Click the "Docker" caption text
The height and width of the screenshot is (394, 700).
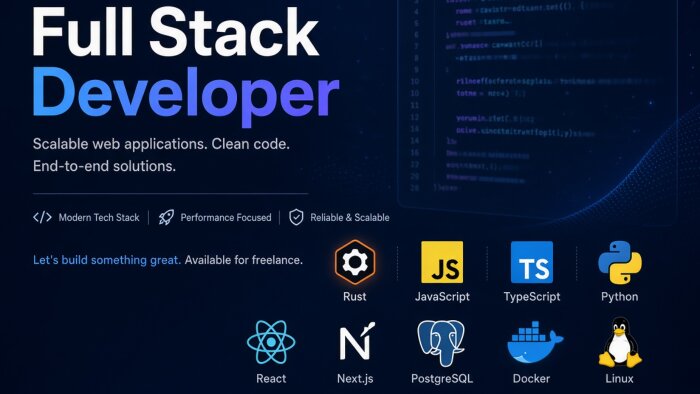coord(531,379)
